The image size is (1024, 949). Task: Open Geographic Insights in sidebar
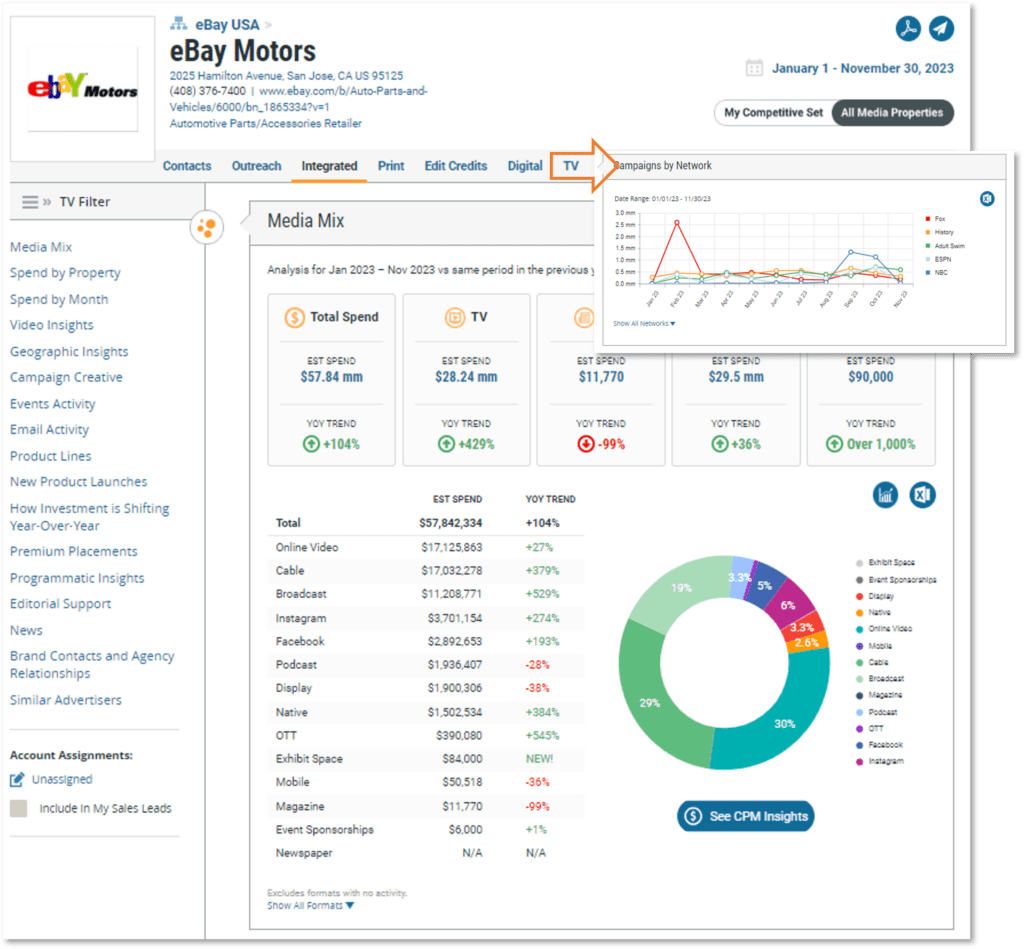69,352
